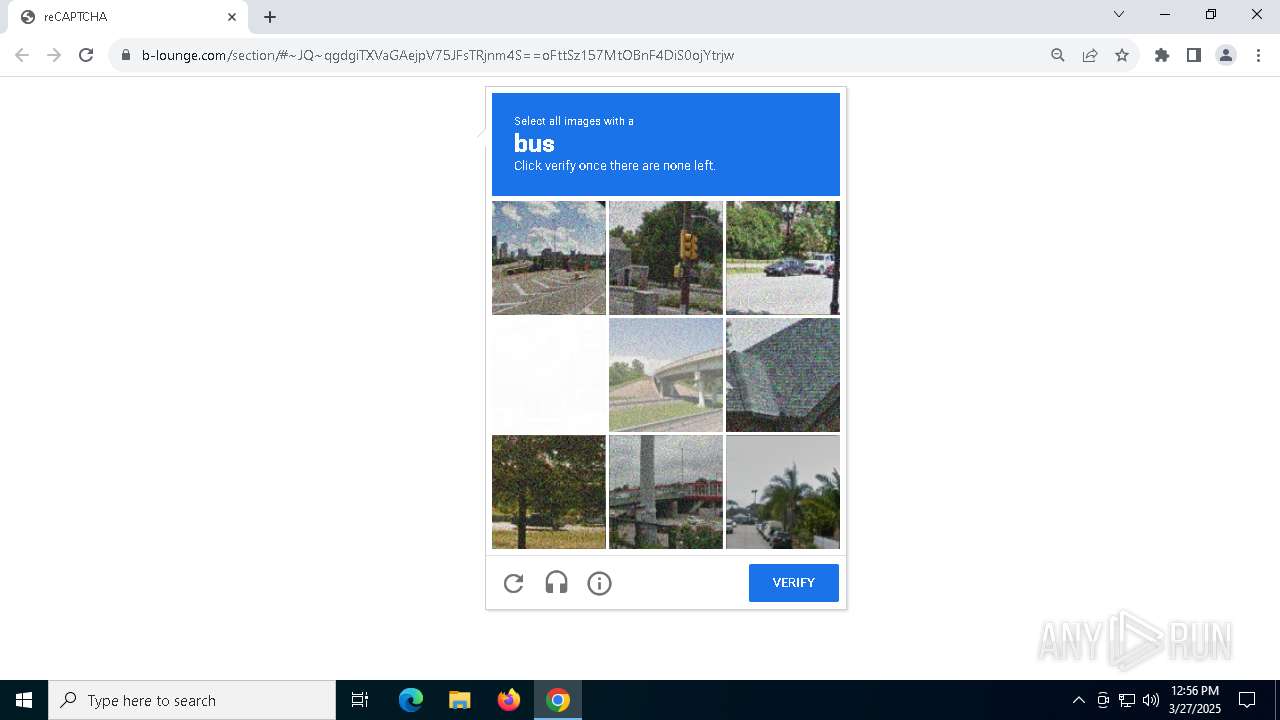The height and width of the screenshot is (720, 1280).
Task: Open a new browser tab
Action: 270,17
